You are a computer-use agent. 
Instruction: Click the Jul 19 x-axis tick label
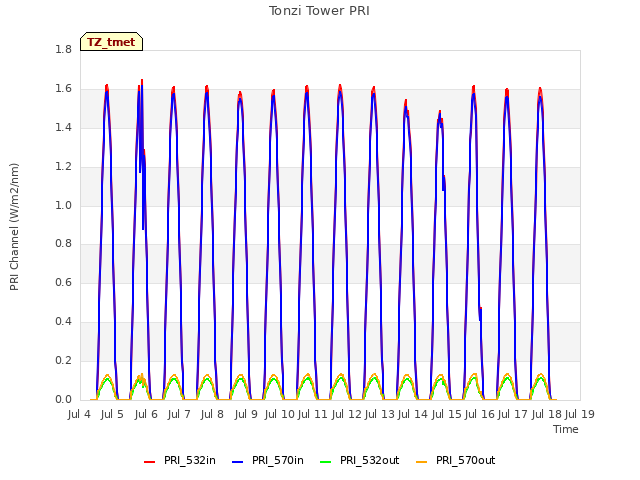click(580, 414)
